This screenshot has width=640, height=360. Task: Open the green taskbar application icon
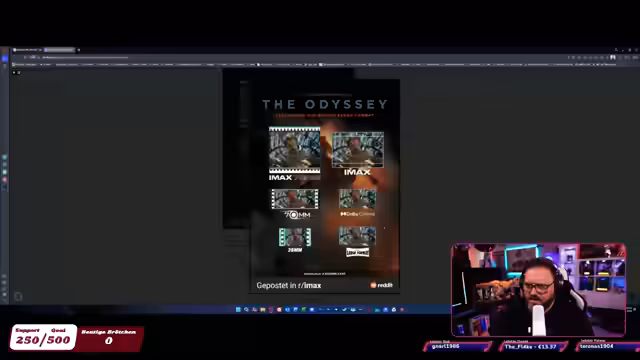[x=303, y=310]
